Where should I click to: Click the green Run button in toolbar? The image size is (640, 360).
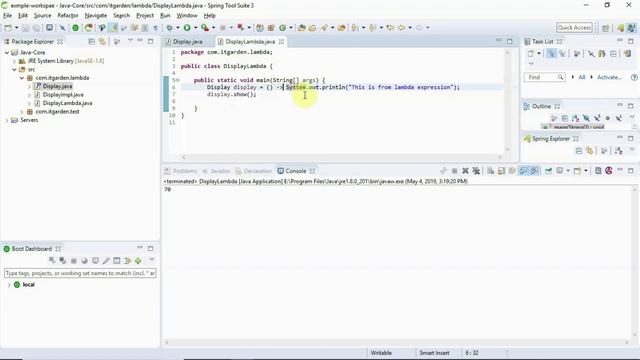(x=187, y=28)
